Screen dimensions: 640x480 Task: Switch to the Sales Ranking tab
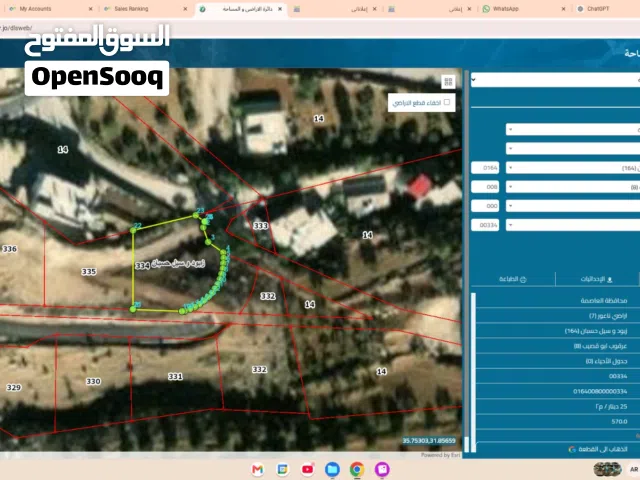tap(131, 9)
